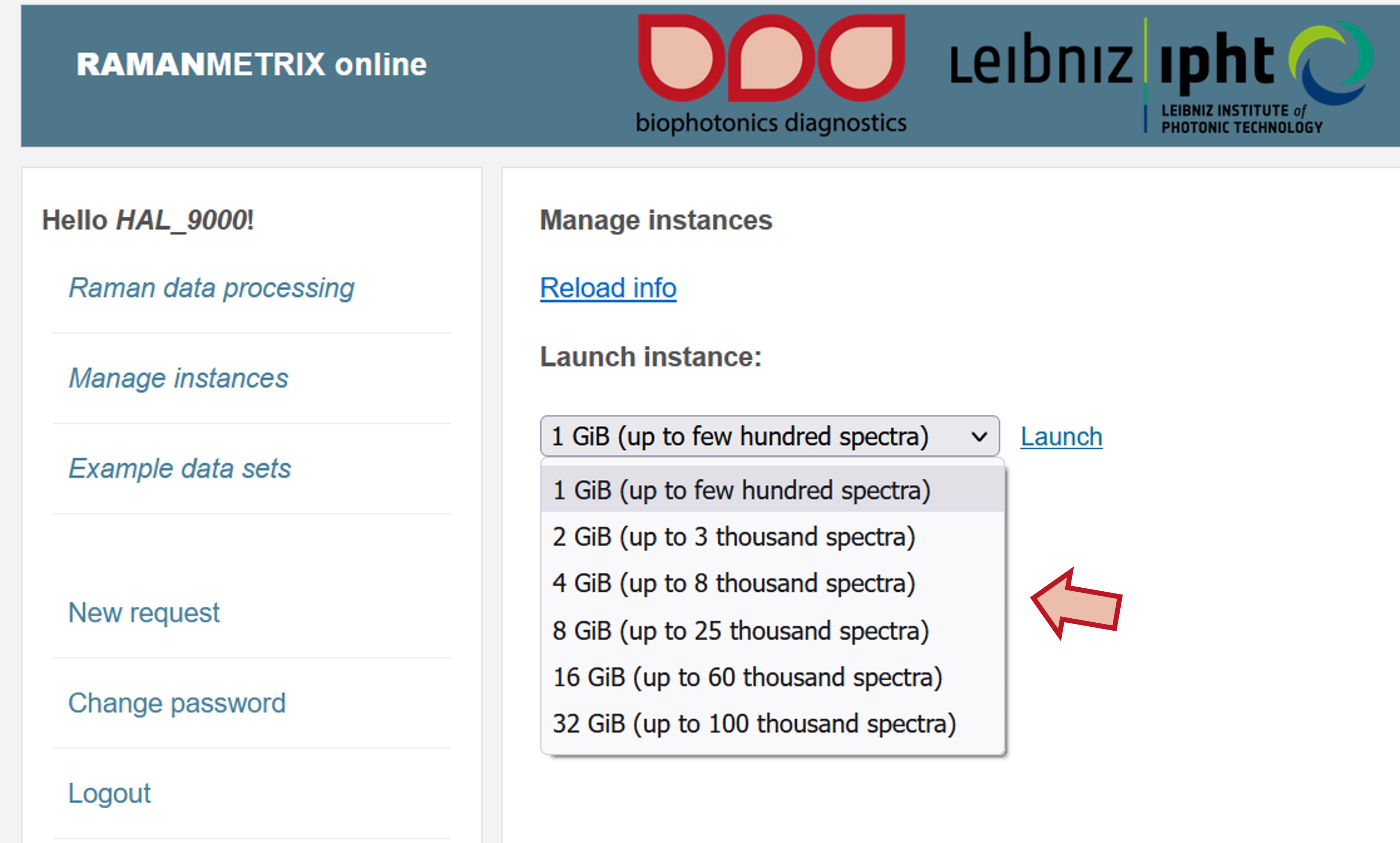Click the Reload info link
The height and width of the screenshot is (843, 1400).
point(608,287)
